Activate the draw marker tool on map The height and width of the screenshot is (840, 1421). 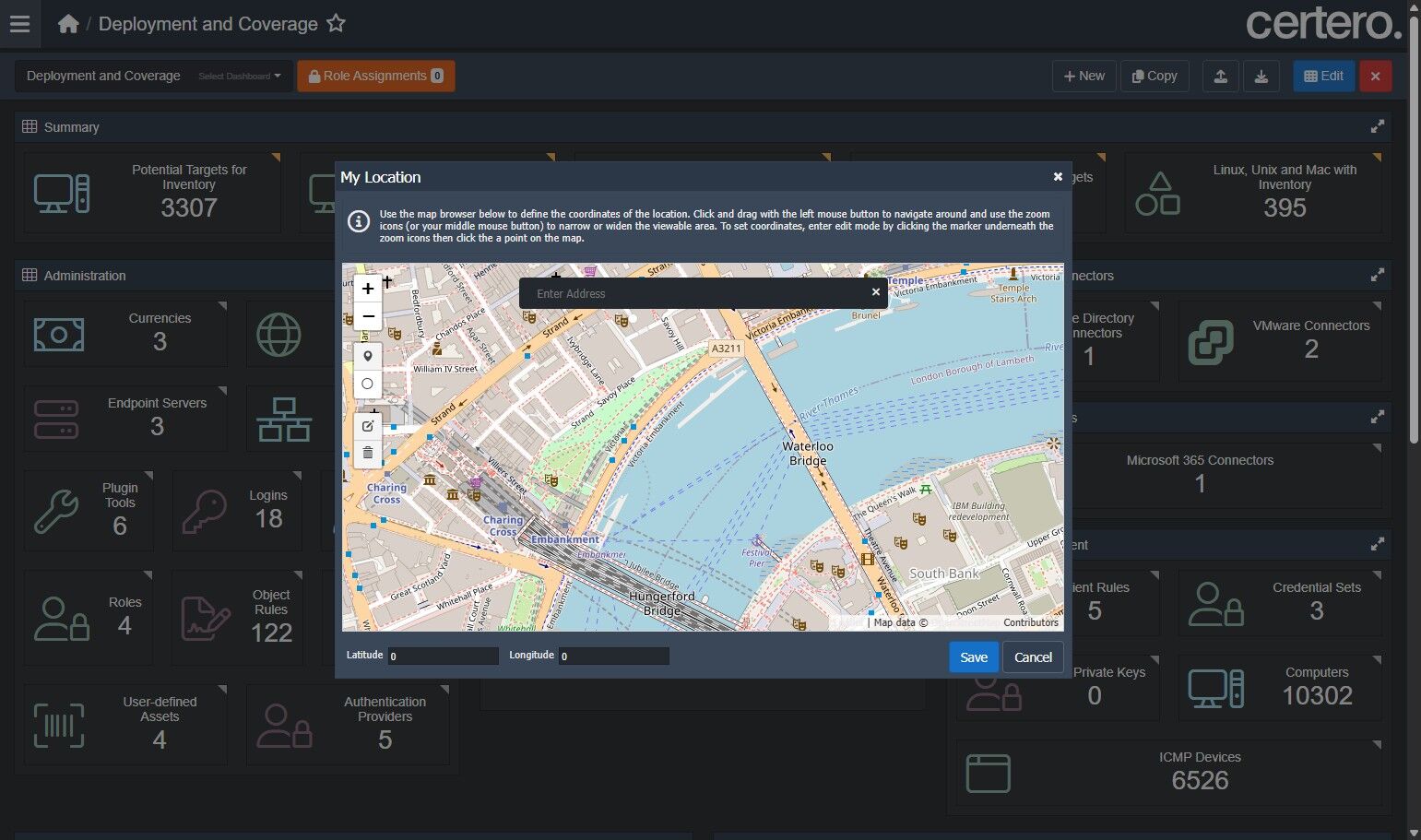click(x=368, y=356)
